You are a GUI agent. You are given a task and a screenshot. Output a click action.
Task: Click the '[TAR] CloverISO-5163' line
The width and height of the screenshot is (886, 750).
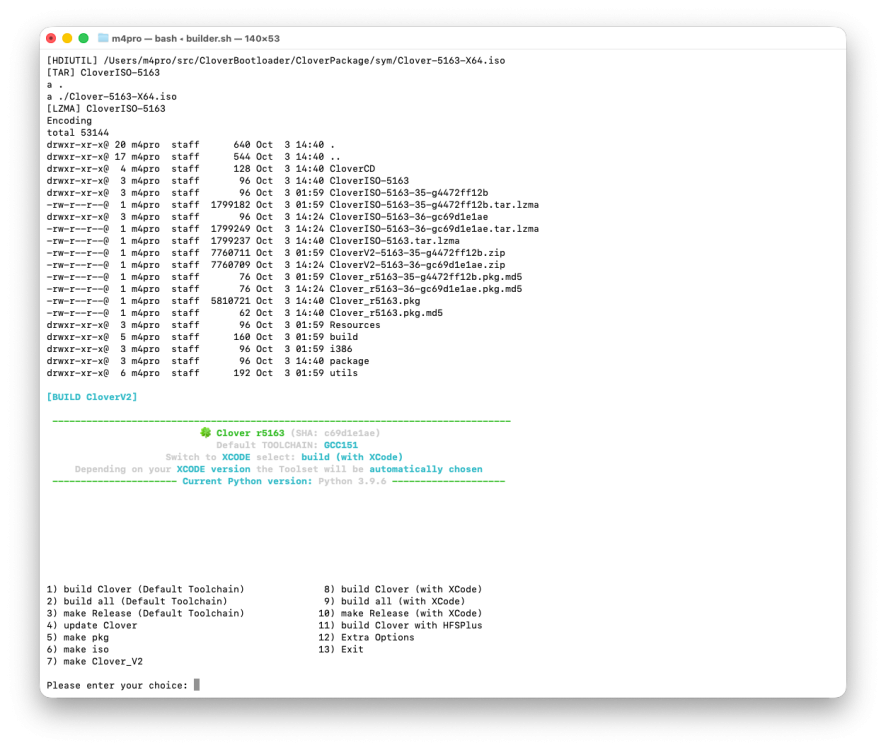103,72
